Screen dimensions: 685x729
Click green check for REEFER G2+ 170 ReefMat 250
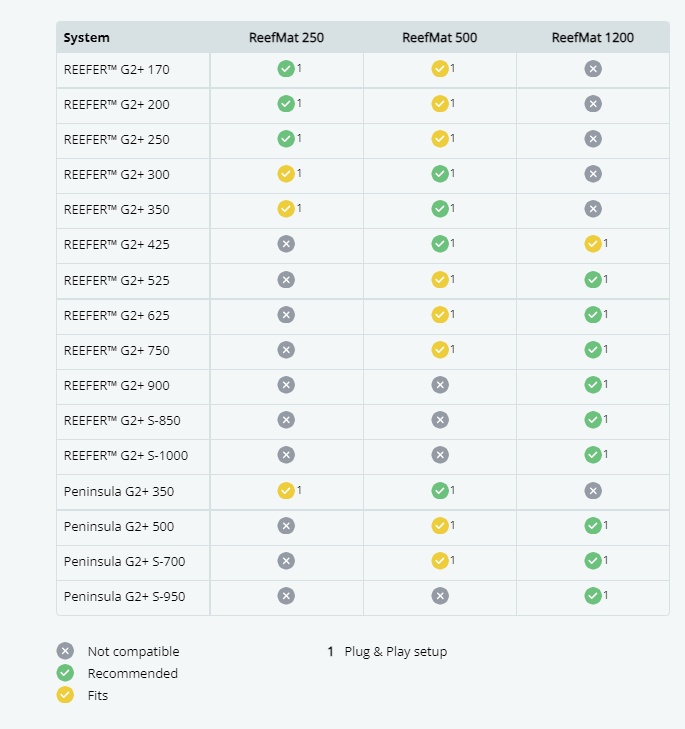coord(285,69)
